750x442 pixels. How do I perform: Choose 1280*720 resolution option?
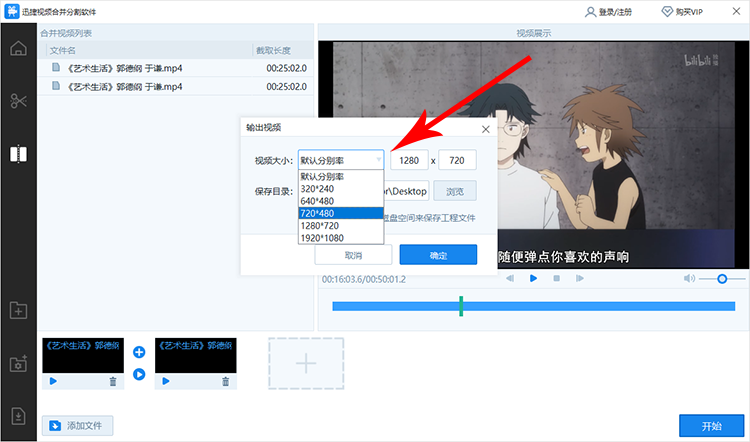(x=341, y=225)
